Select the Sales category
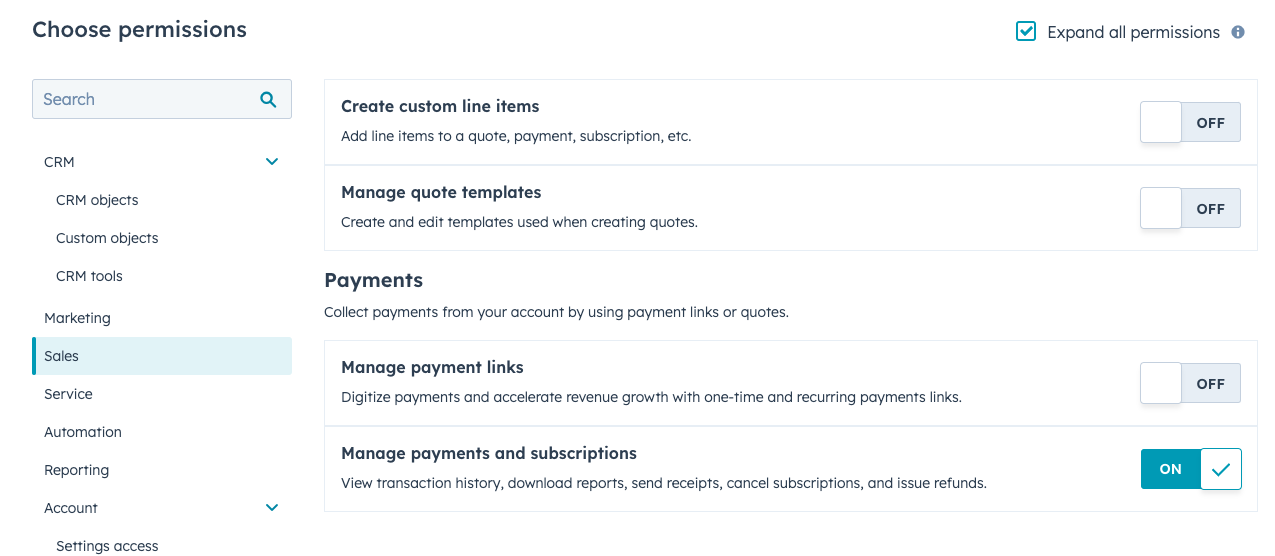This screenshot has height=556, width=1275. (x=62, y=356)
